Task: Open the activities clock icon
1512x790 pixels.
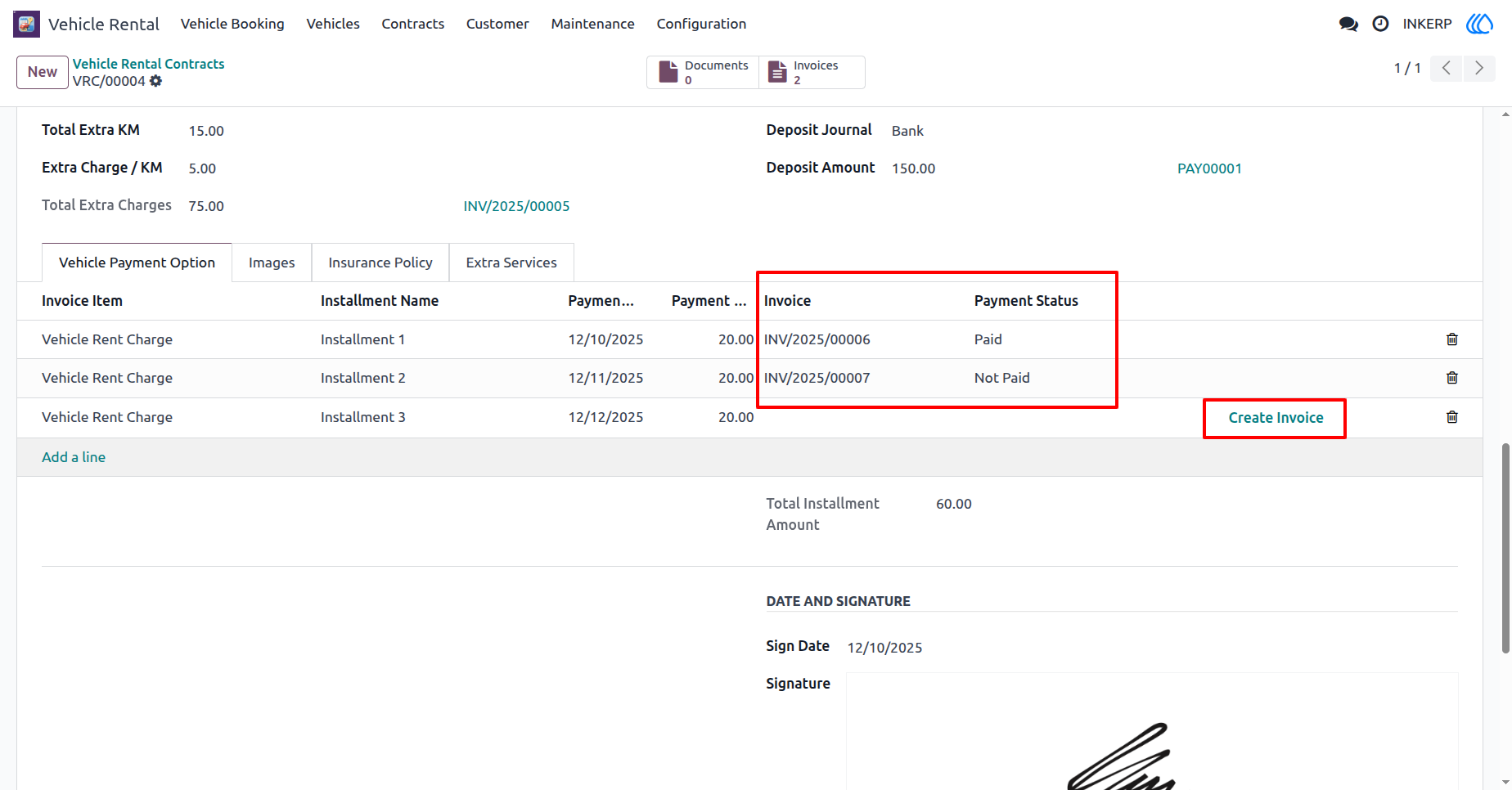Action: pyautogui.click(x=1380, y=24)
